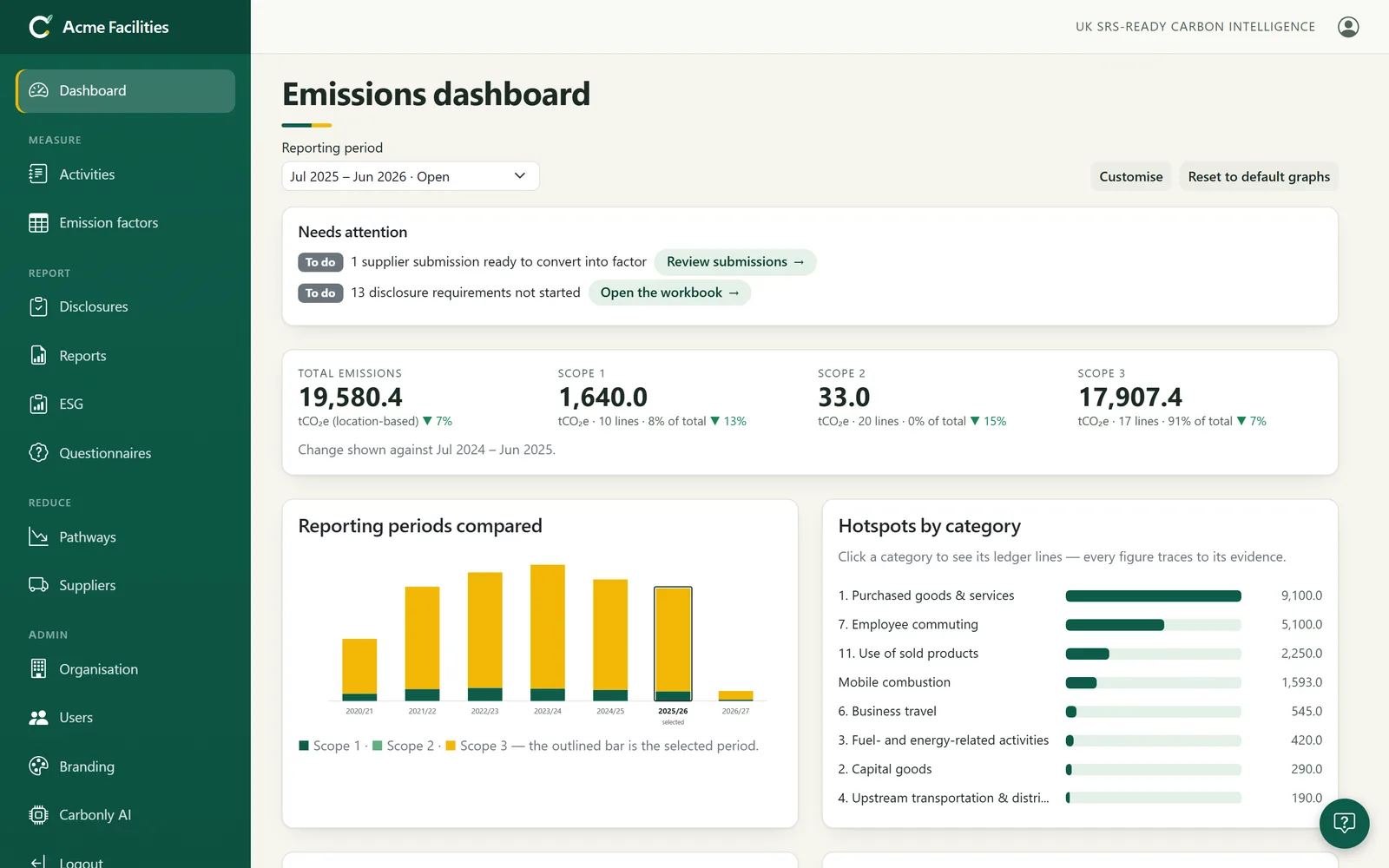Select the 2026/27 bar in chart
The image size is (1389, 868).
point(735,695)
